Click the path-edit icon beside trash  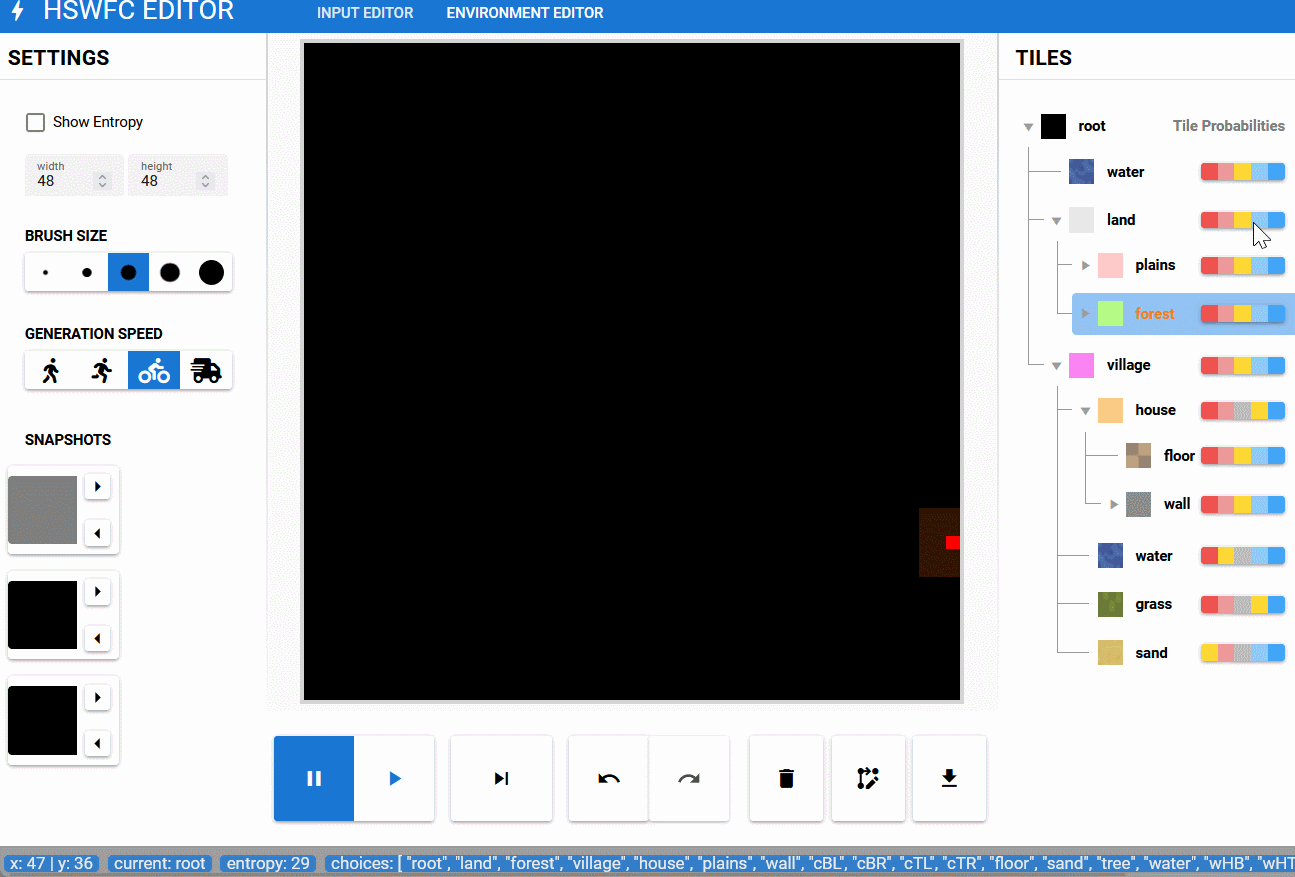pos(868,778)
